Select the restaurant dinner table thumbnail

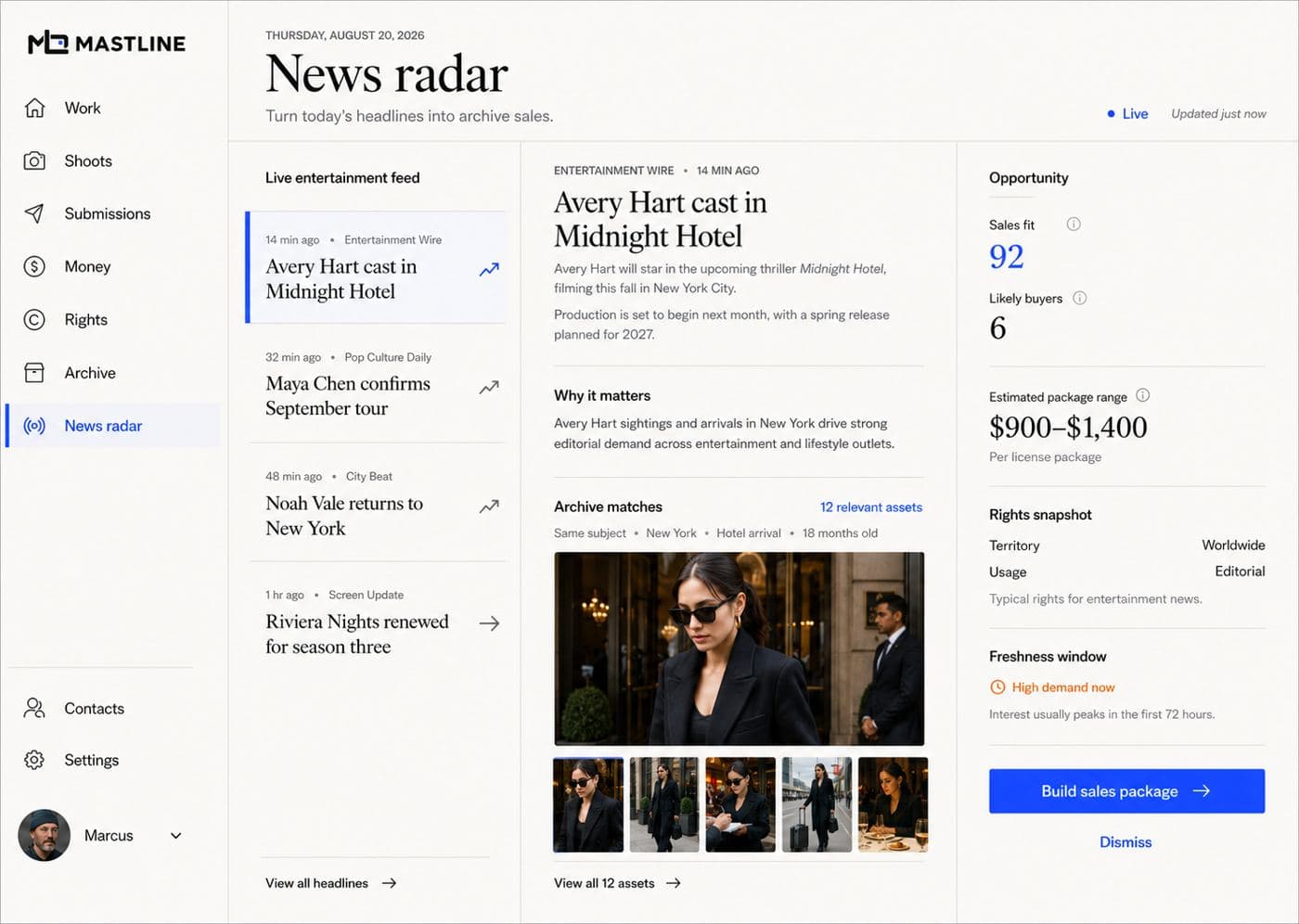893,804
